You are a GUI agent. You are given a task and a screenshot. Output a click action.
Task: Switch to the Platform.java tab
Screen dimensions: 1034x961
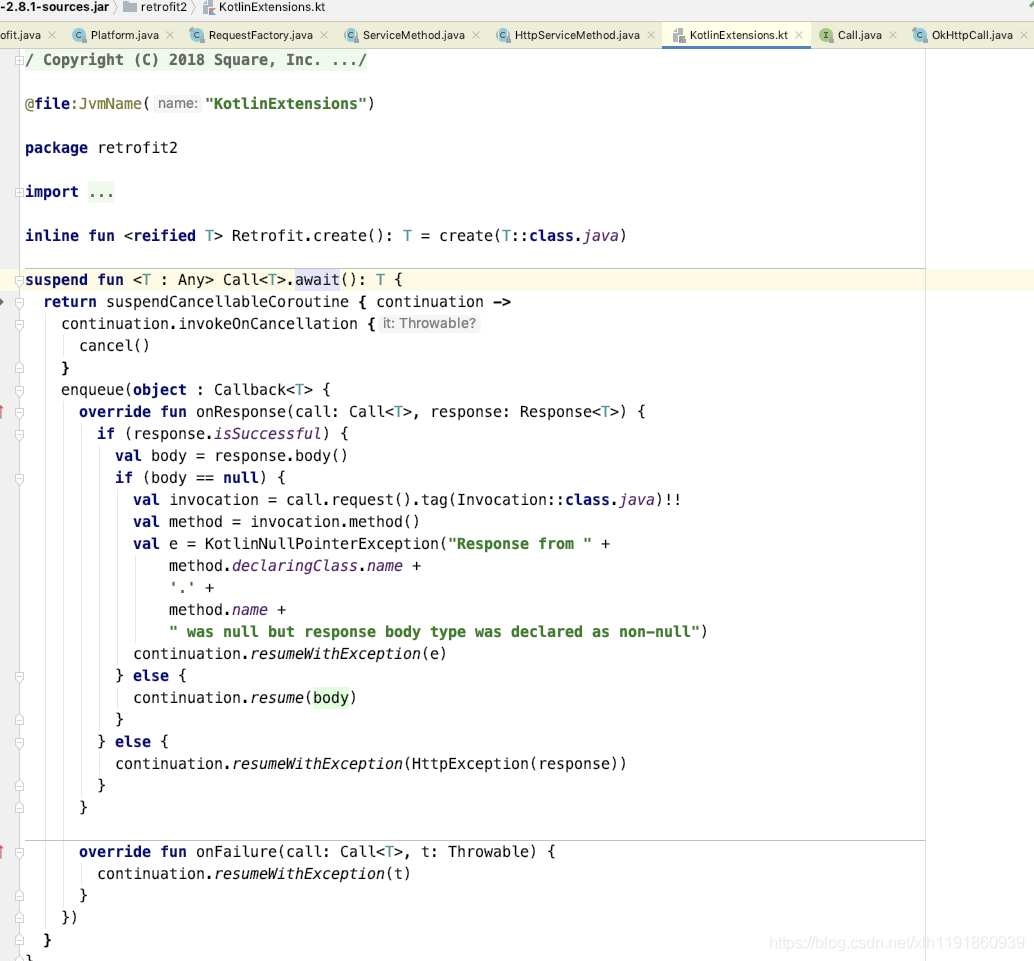pos(125,35)
